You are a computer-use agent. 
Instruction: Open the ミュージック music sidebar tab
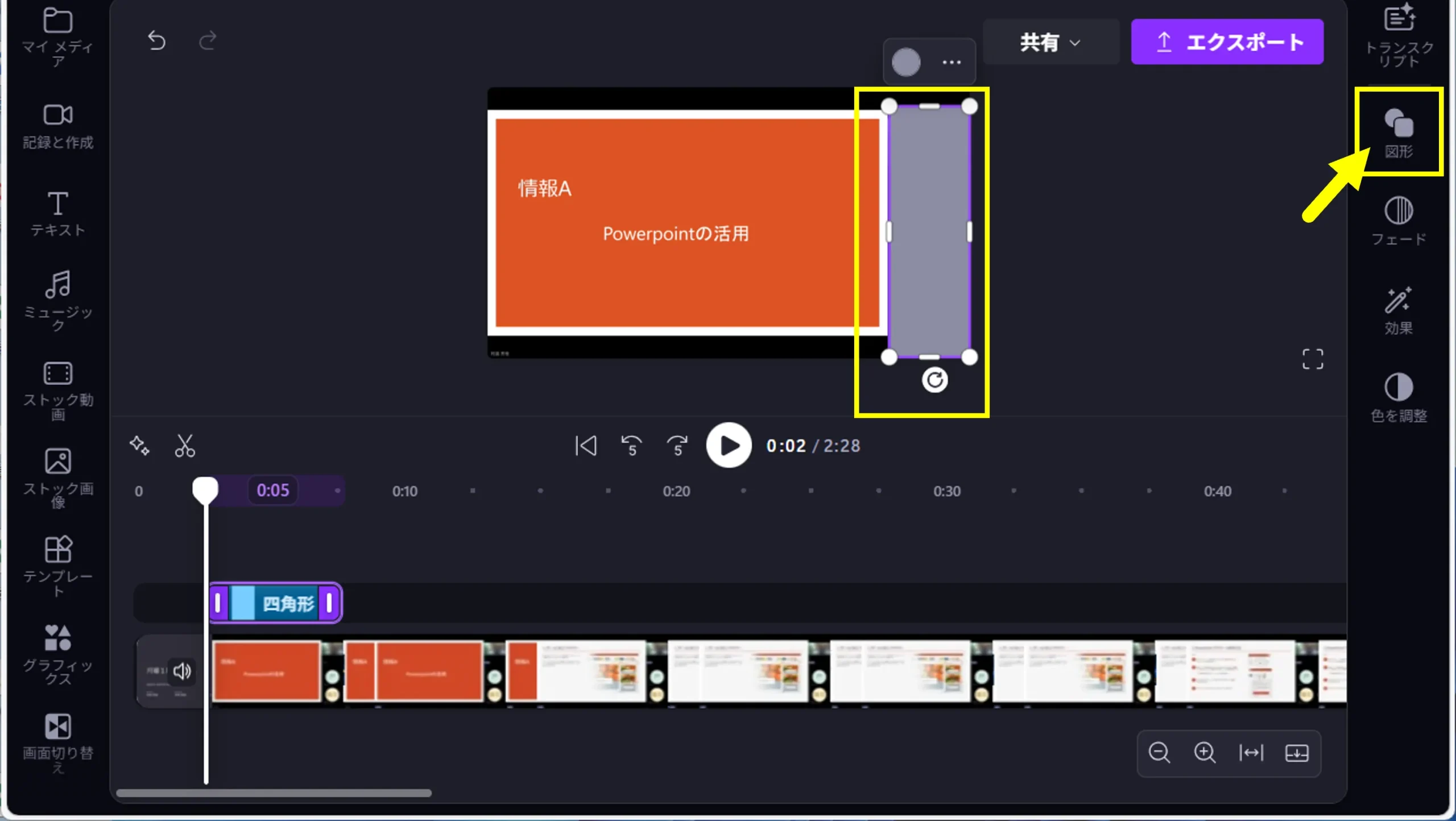click(57, 299)
